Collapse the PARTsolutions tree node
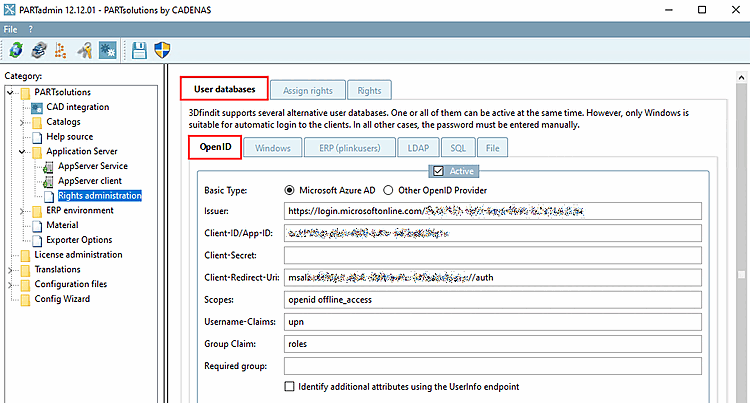 10,92
